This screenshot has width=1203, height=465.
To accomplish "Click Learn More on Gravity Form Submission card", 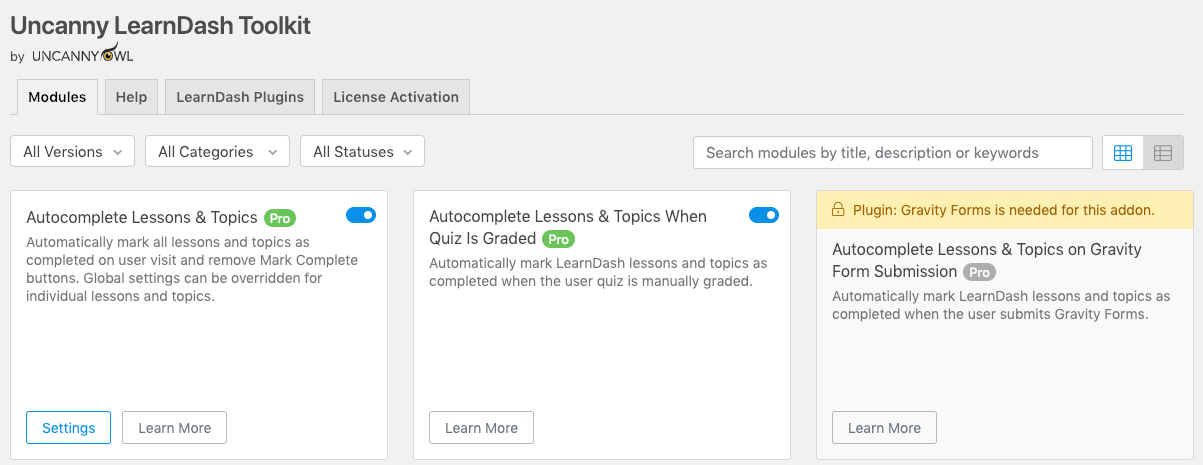I will pyautogui.click(x=884, y=428).
